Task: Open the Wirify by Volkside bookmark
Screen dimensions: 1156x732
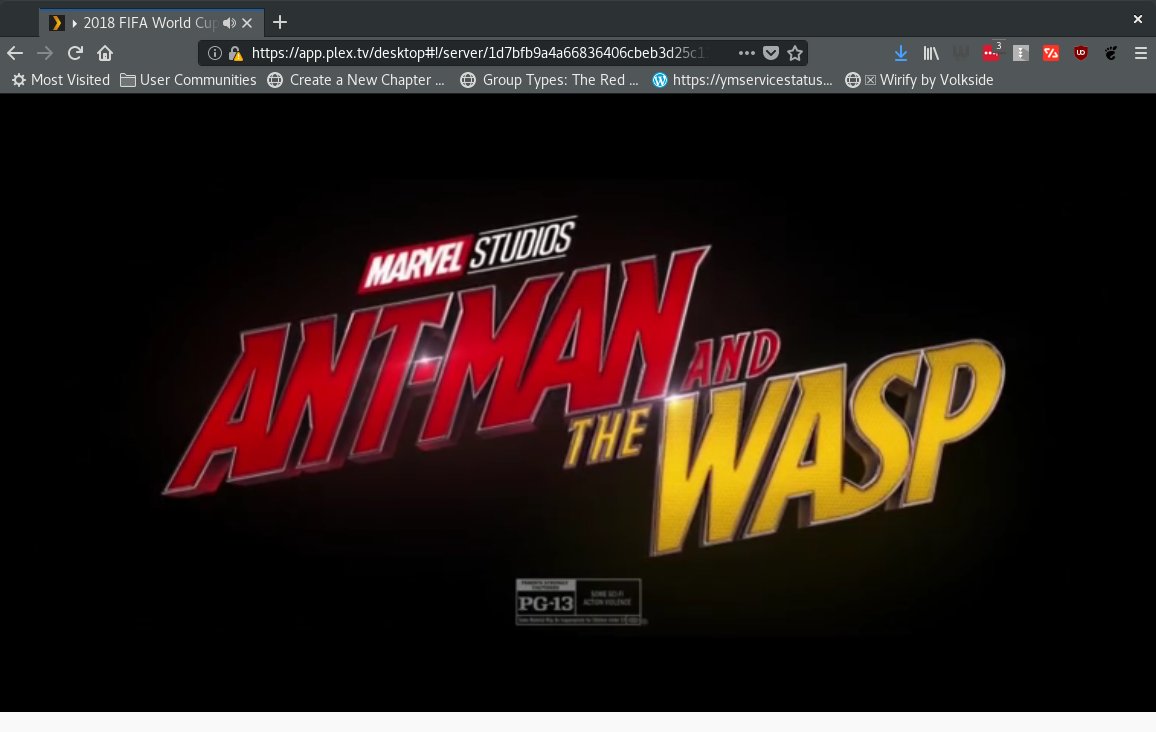Action: click(x=919, y=80)
